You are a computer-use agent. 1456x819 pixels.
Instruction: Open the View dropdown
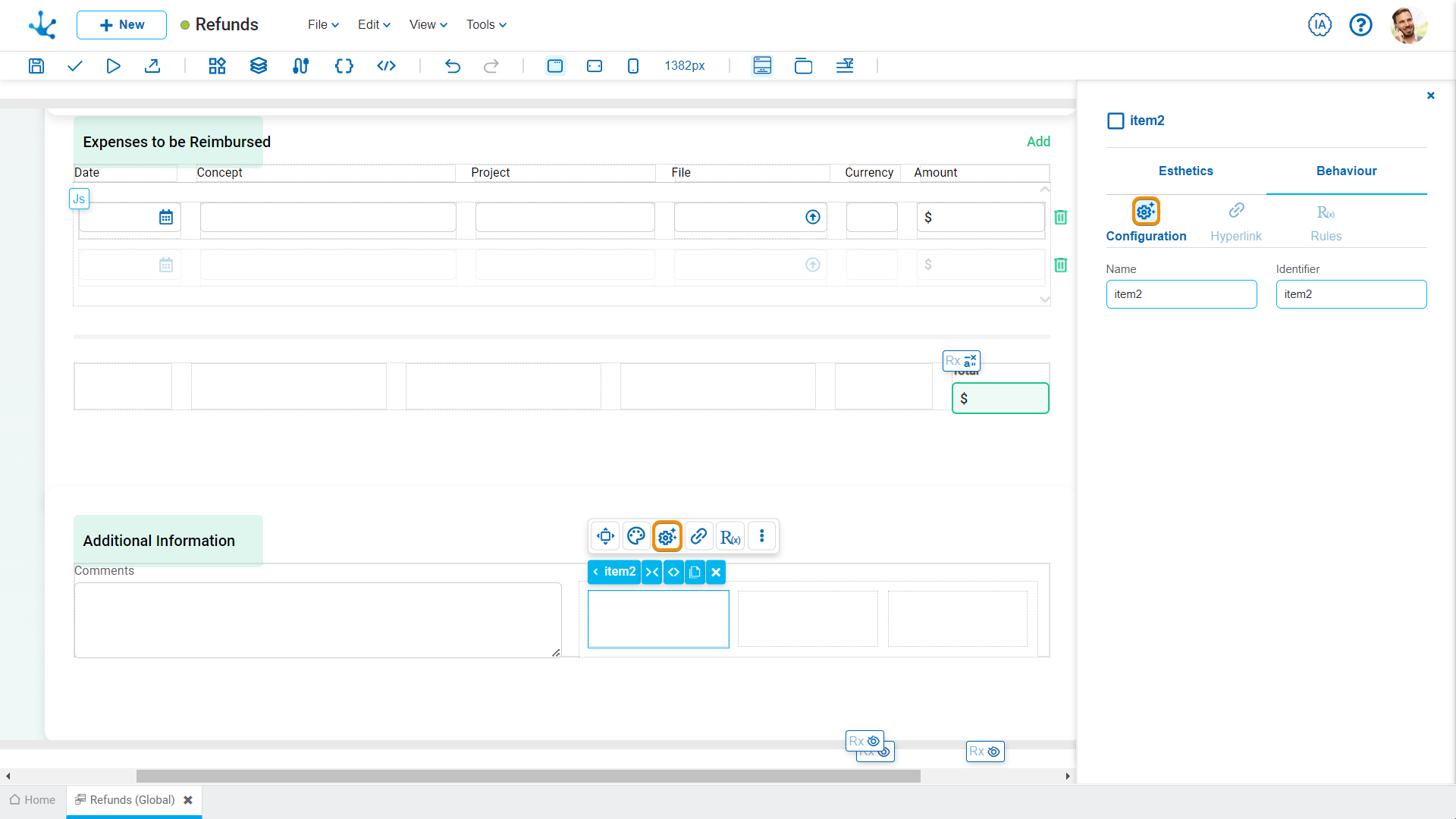[x=427, y=24]
